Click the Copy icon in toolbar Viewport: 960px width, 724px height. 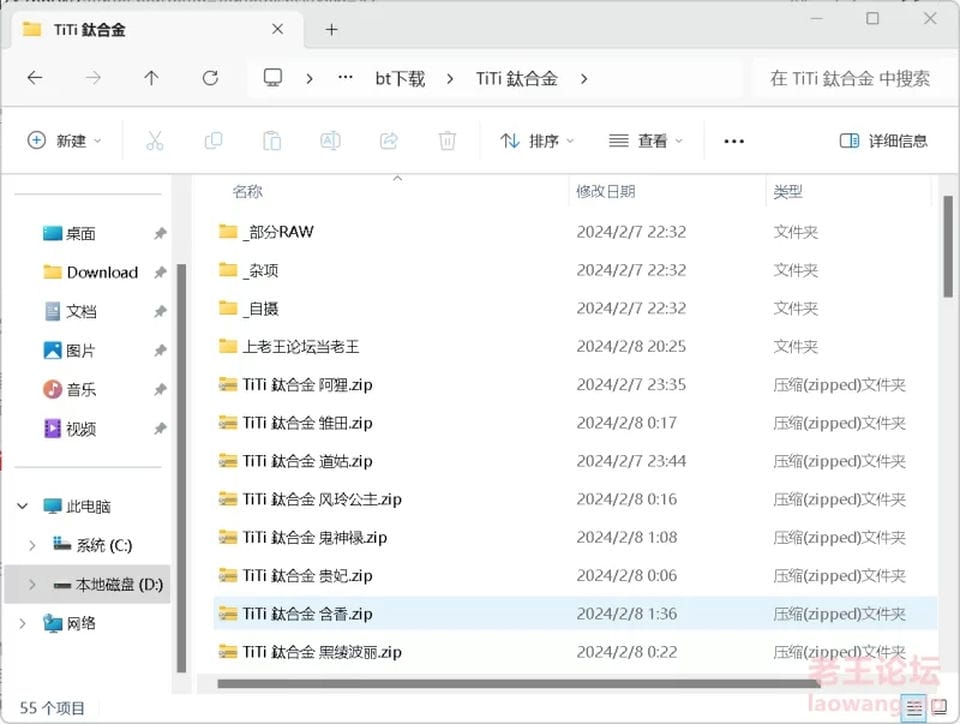click(x=213, y=141)
